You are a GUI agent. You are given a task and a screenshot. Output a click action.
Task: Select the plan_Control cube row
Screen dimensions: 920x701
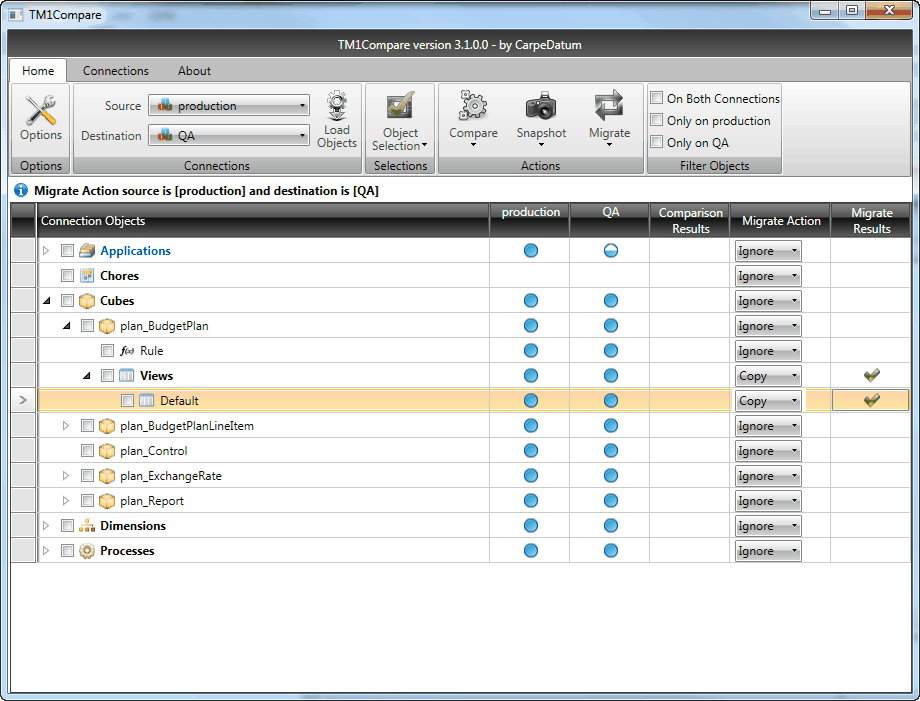point(153,451)
